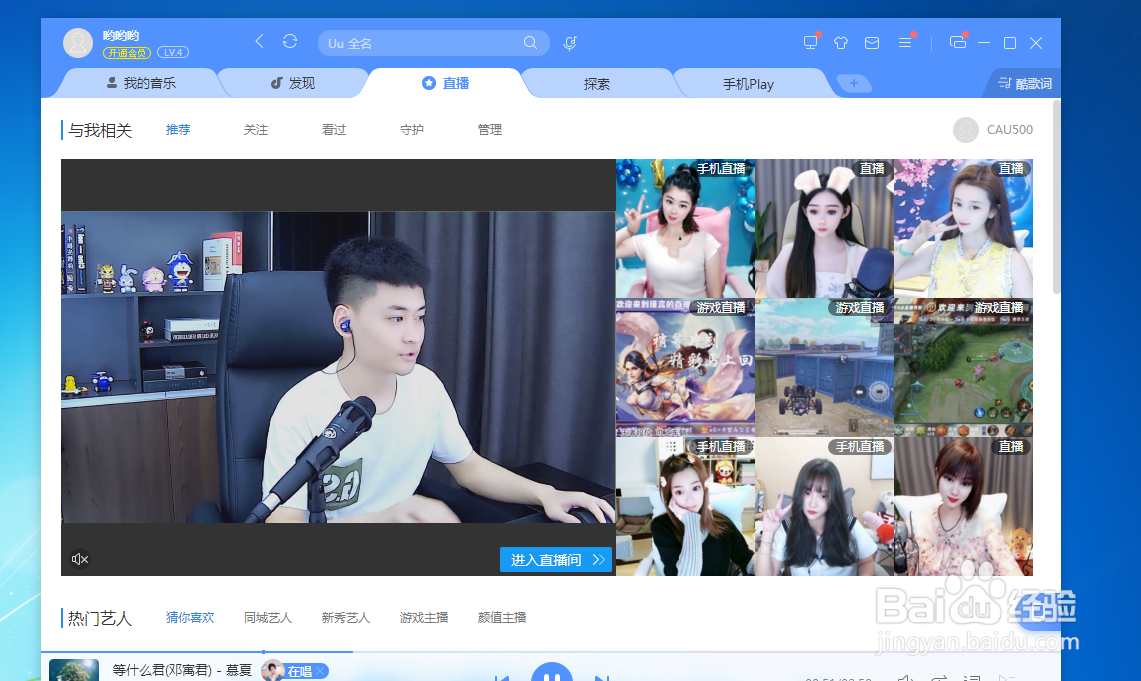Open the album cover of the playing song
This screenshot has width=1141, height=681.
click(73, 670)
